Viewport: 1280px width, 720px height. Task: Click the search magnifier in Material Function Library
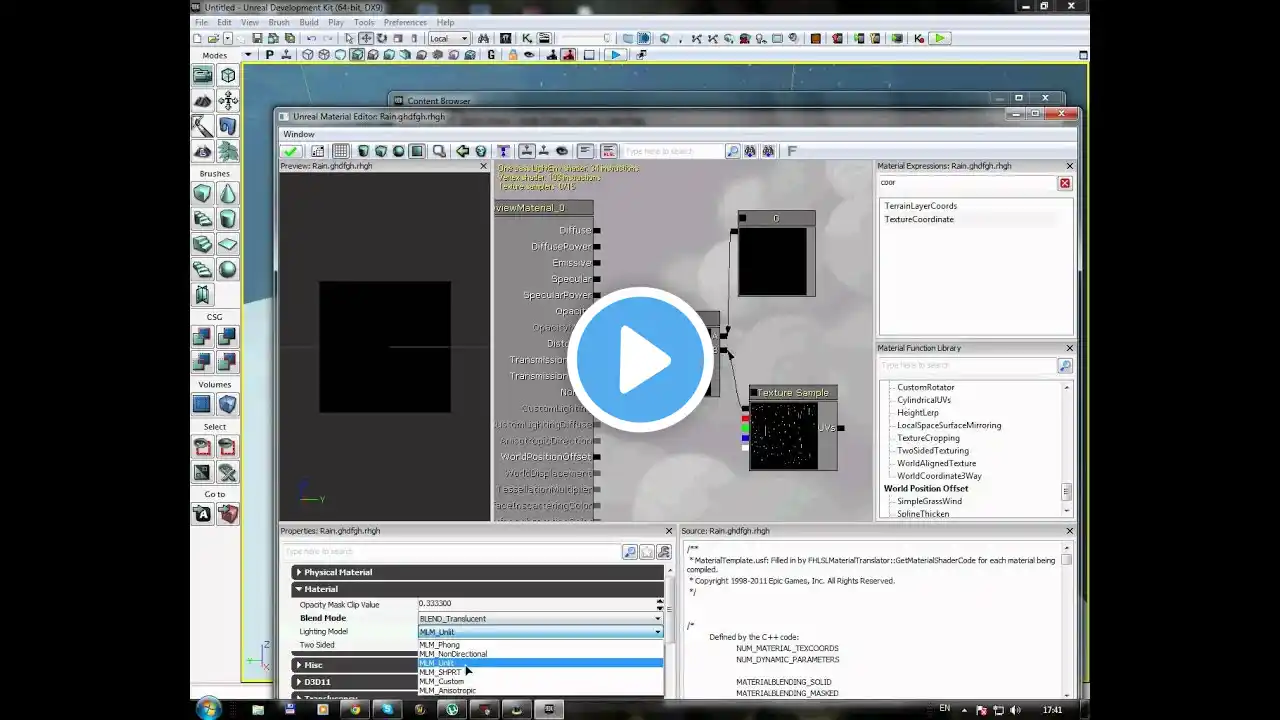1065,366
